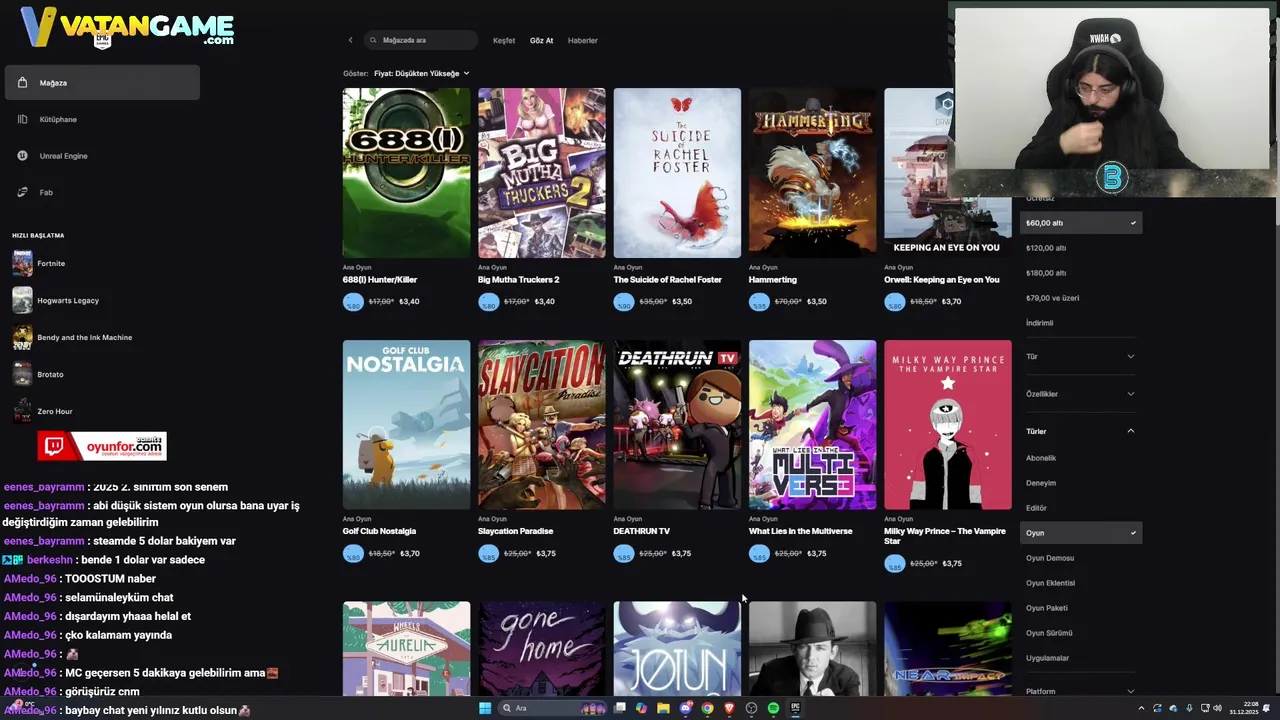Open What Lies in the Multiverse title link
1280x720 pixels.
pyautogui.click(x=801, y=531)
